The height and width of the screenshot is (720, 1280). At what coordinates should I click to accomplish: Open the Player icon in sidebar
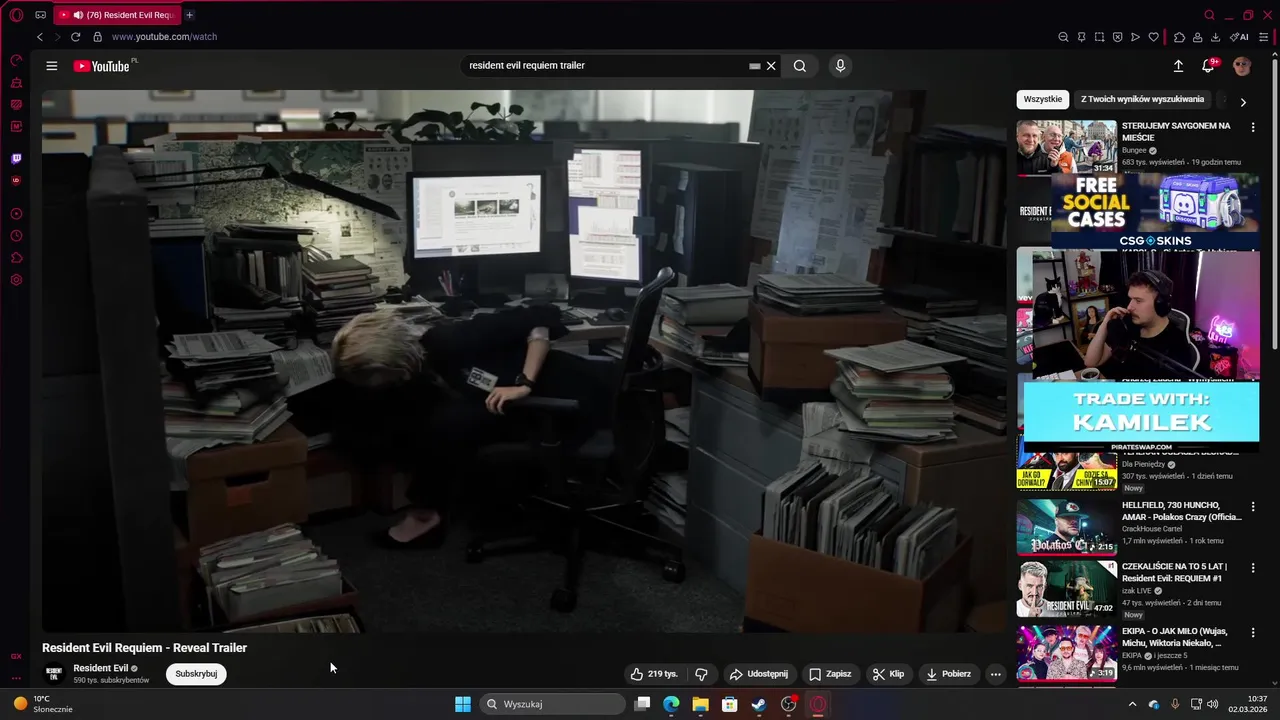[x=16, y=213]
